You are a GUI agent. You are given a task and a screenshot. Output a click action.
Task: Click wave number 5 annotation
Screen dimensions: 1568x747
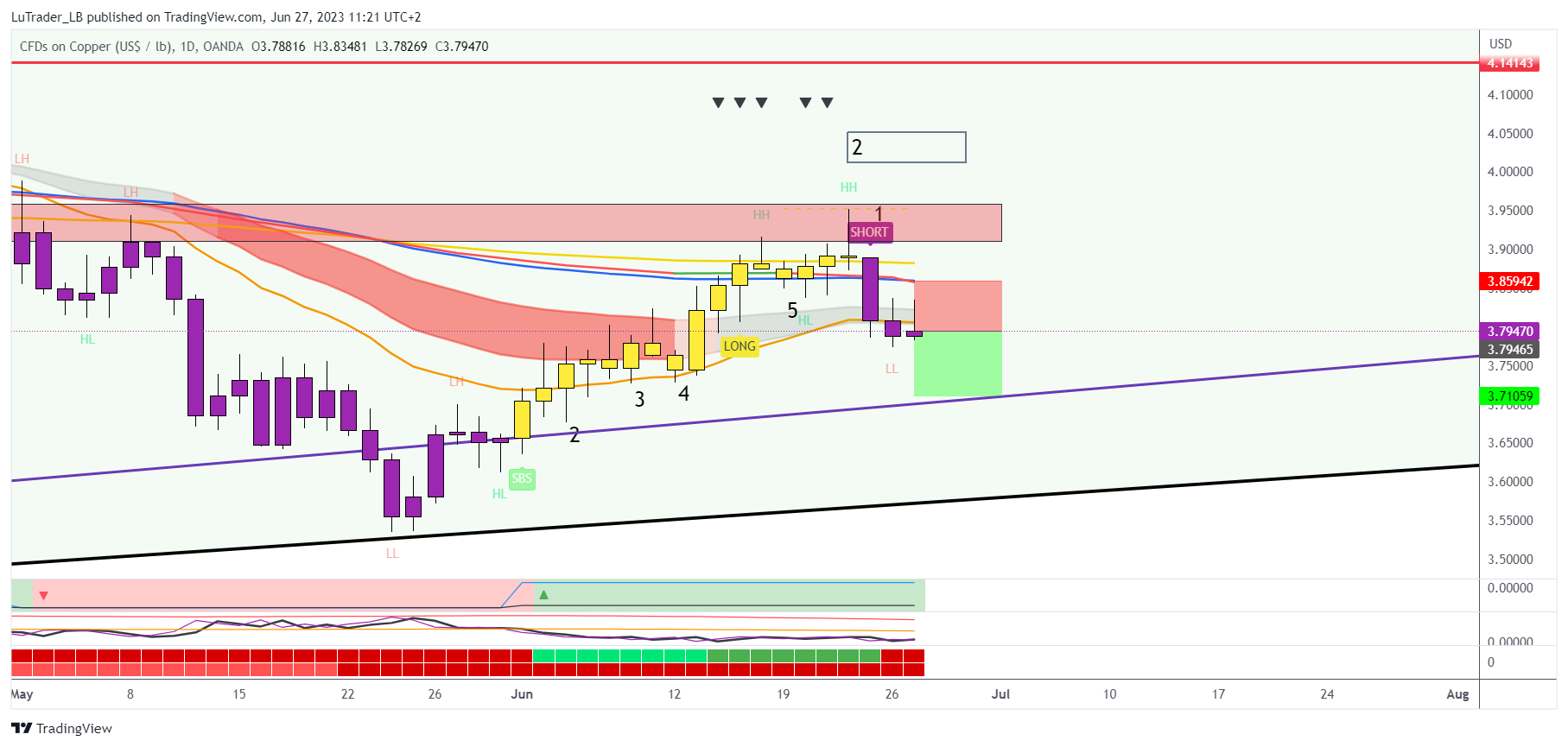(792, 311)
